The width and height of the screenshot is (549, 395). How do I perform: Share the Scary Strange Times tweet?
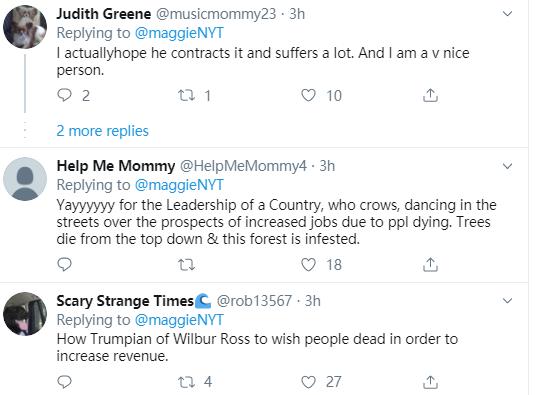[x=430, y=382]
